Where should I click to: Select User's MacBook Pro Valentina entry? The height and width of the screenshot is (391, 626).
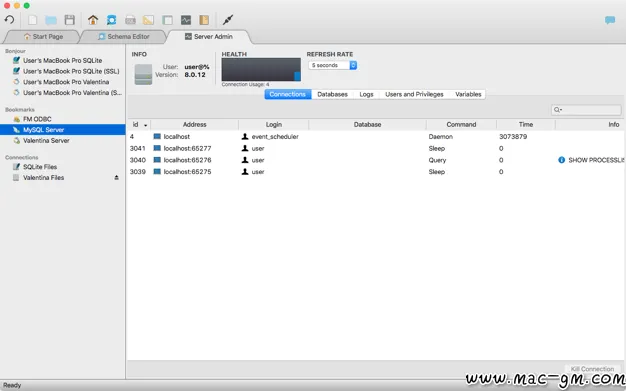[66, 82]
